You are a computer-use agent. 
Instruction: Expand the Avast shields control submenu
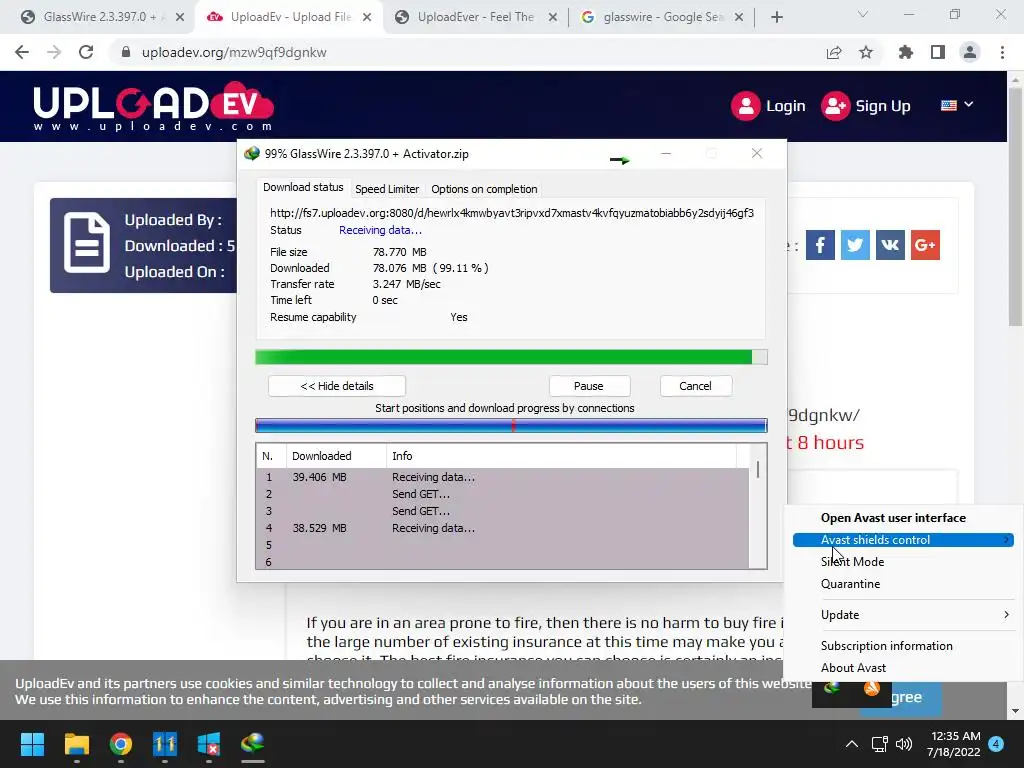(x=903, y=540)
